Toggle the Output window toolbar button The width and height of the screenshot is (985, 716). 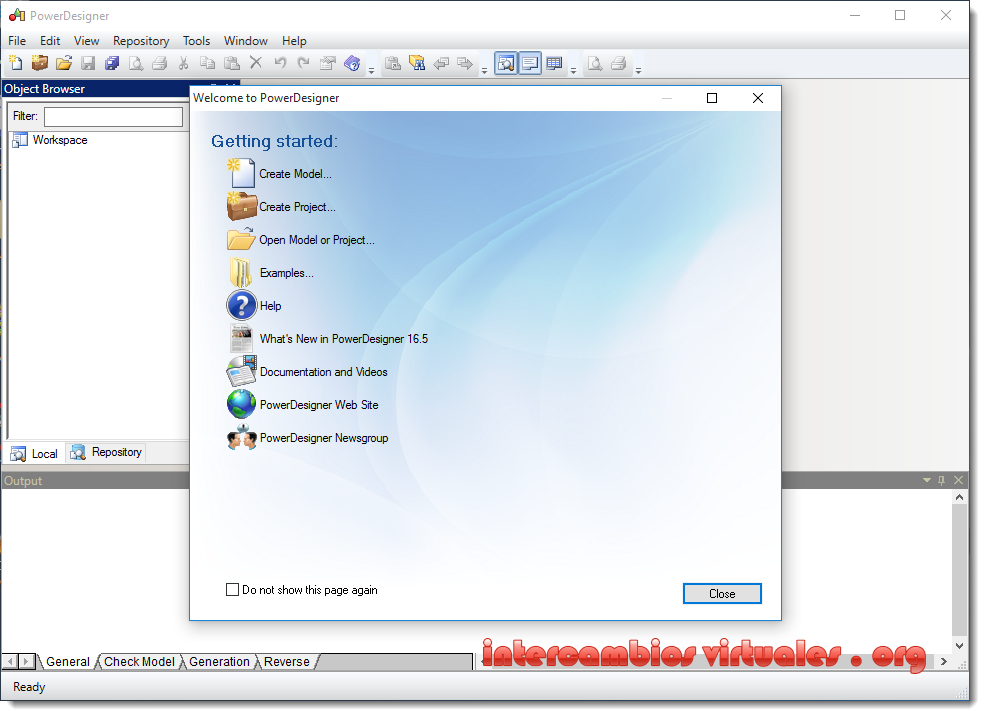[x=530, y=63]
